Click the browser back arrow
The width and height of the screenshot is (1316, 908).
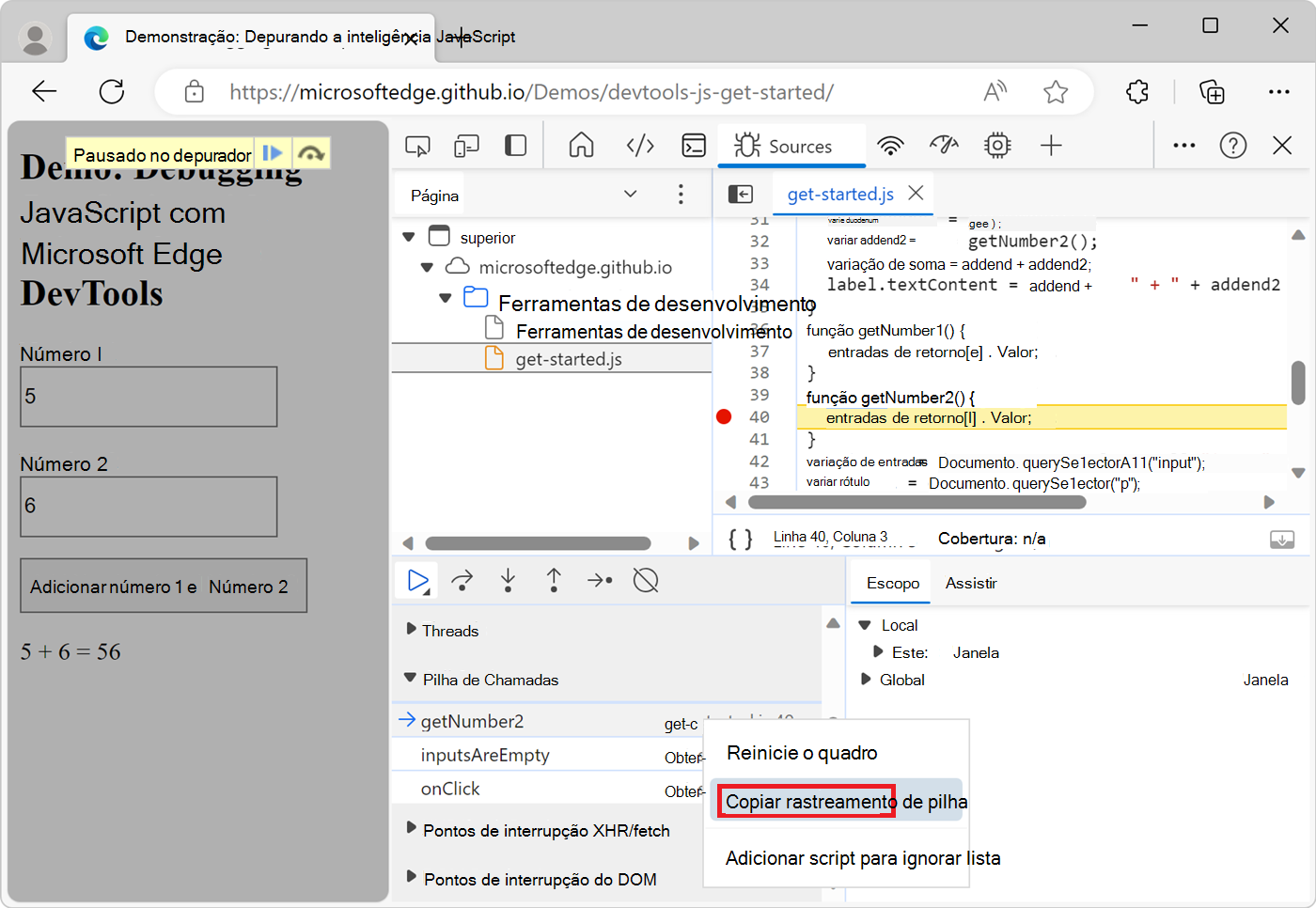44,91
